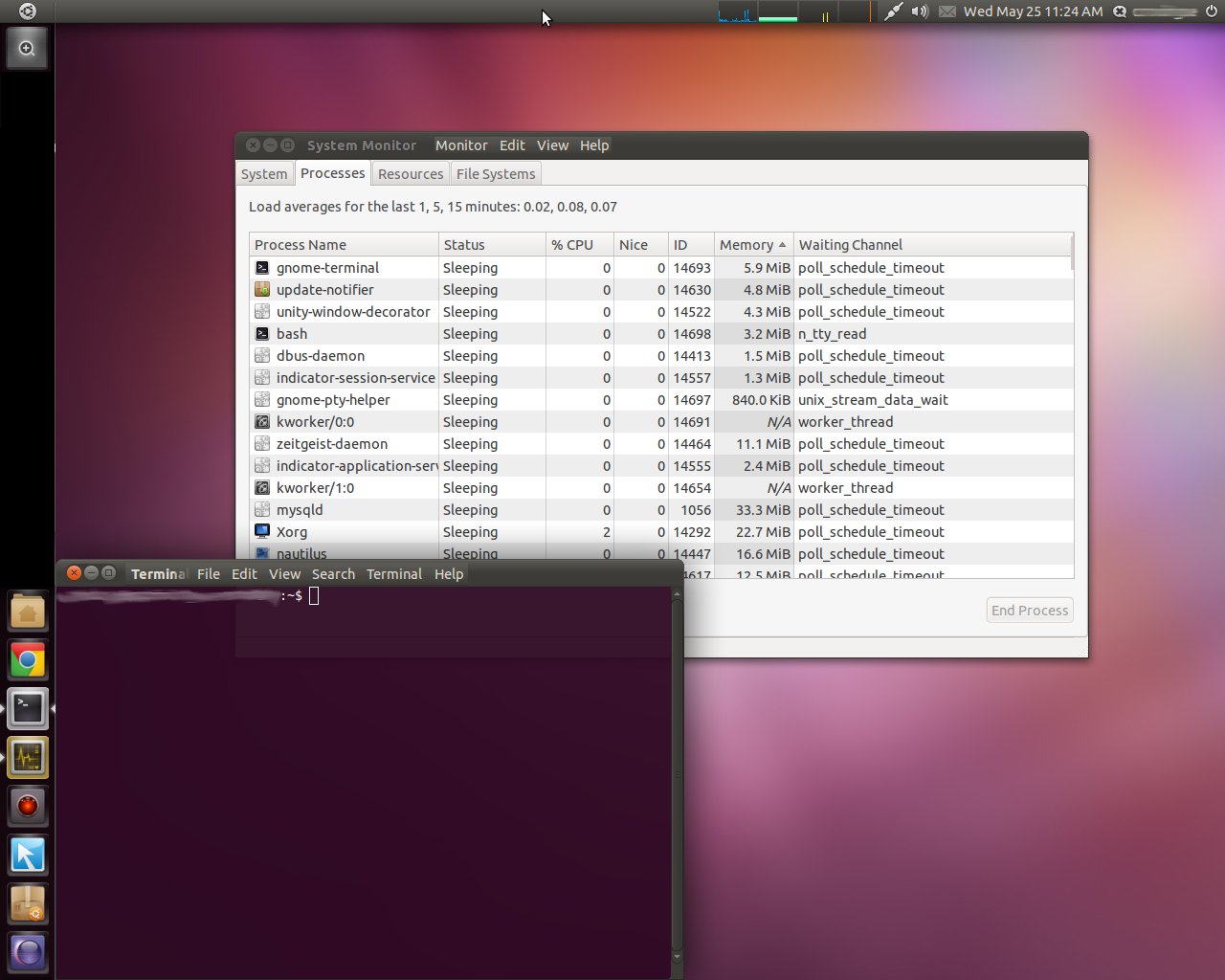The image size is (1225, 980).
Task: Open the volume speaker indicator
Action: [x=920, y=11]
